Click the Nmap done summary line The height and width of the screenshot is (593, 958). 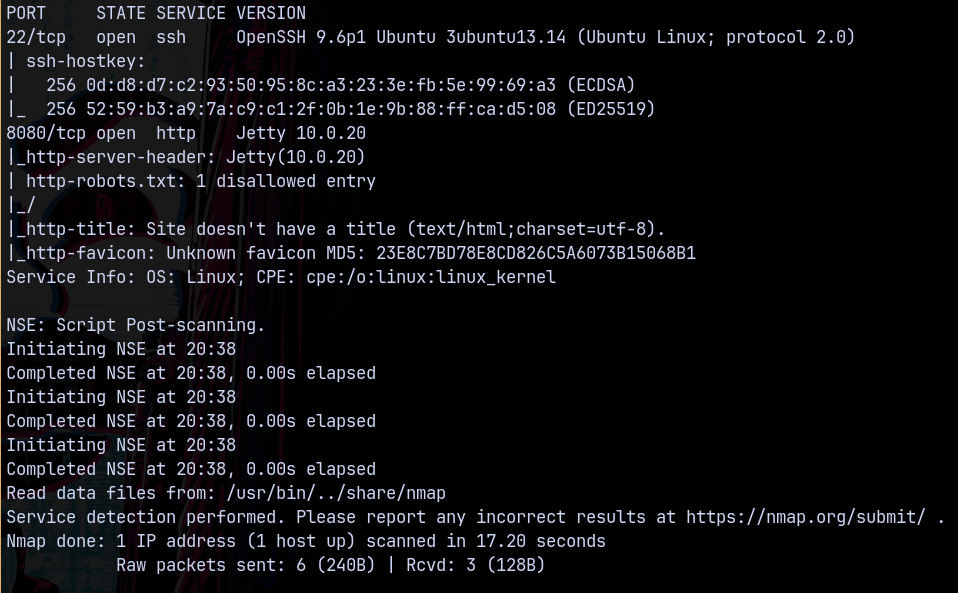(305, 541)
